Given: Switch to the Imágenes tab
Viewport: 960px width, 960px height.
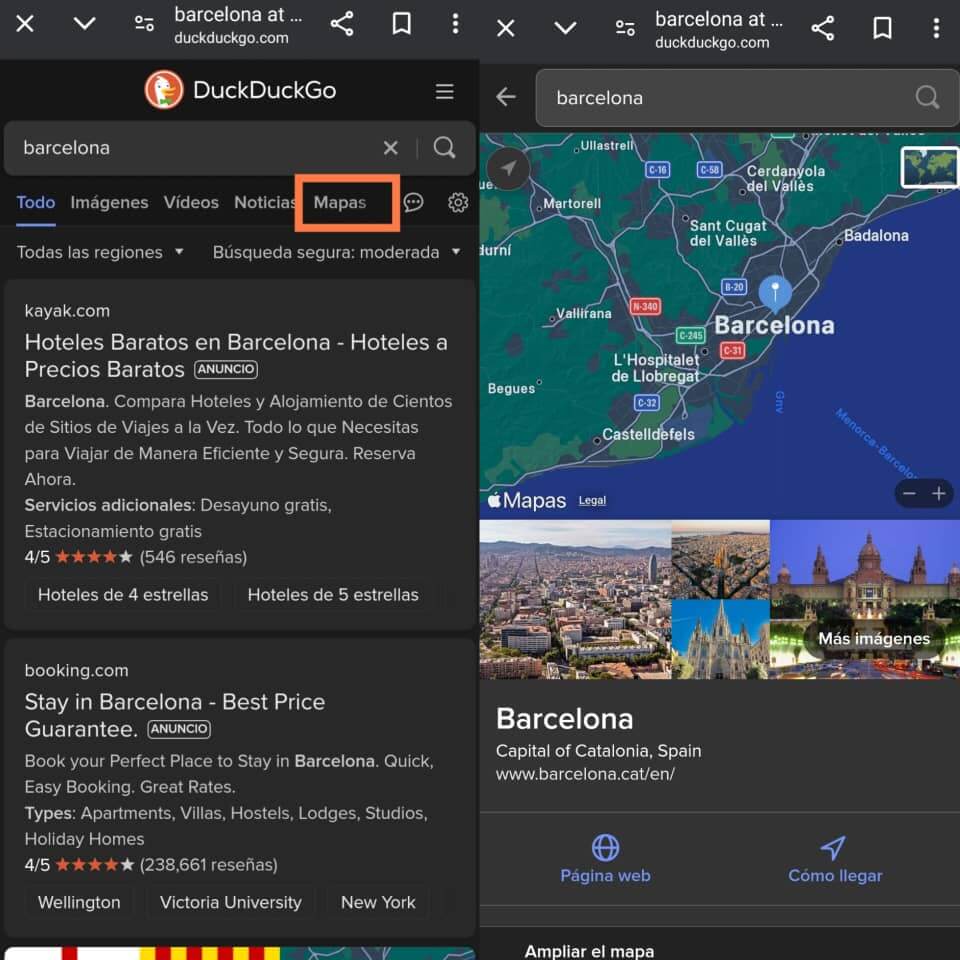Looking at the screenshot, I should pos(109,203).
